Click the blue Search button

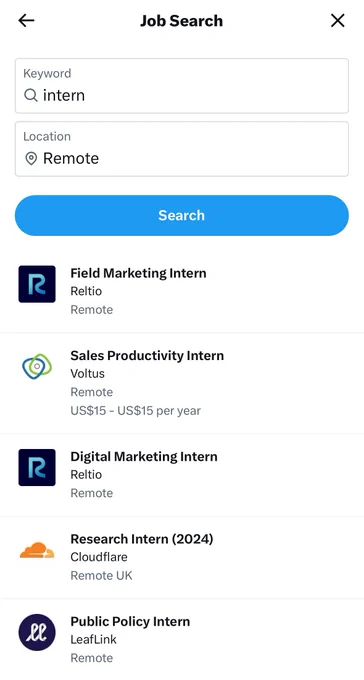coord(182,215)
